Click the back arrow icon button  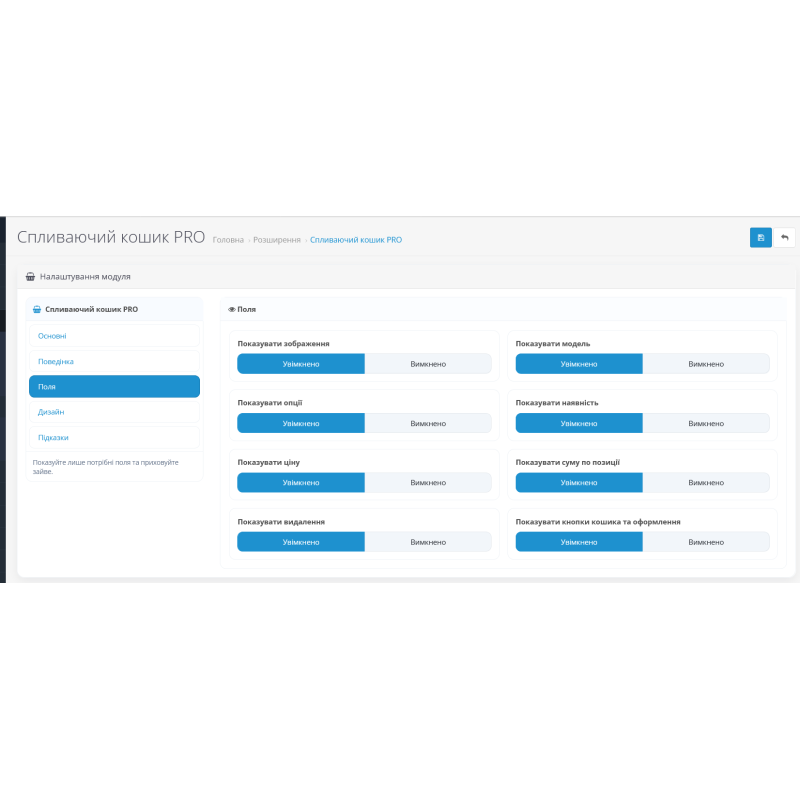784,237
